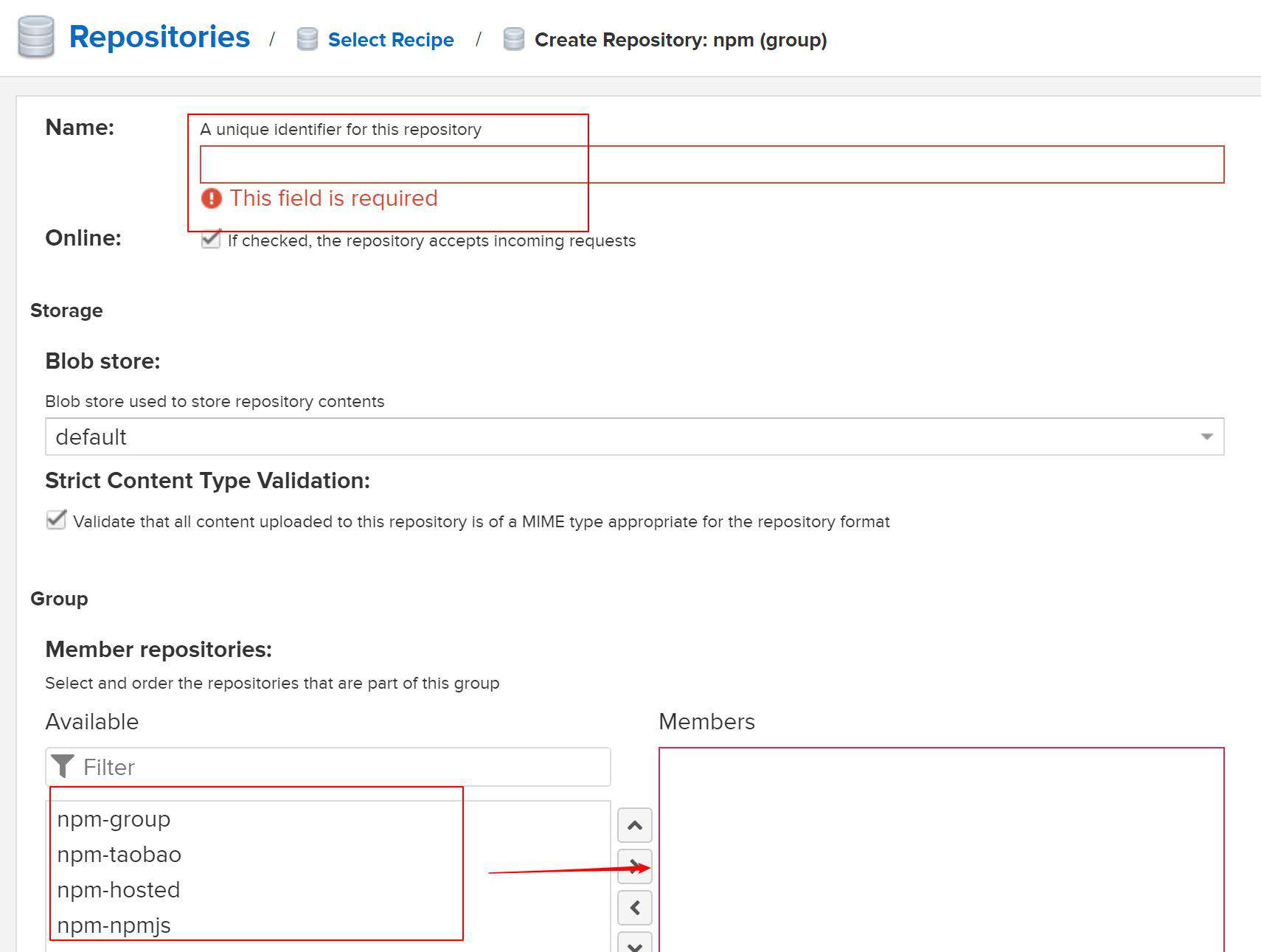Screen dimensions: 1261x952
Task: Click the Select Recipe breadcrumb icon
Action: click(x=307, y=39)
